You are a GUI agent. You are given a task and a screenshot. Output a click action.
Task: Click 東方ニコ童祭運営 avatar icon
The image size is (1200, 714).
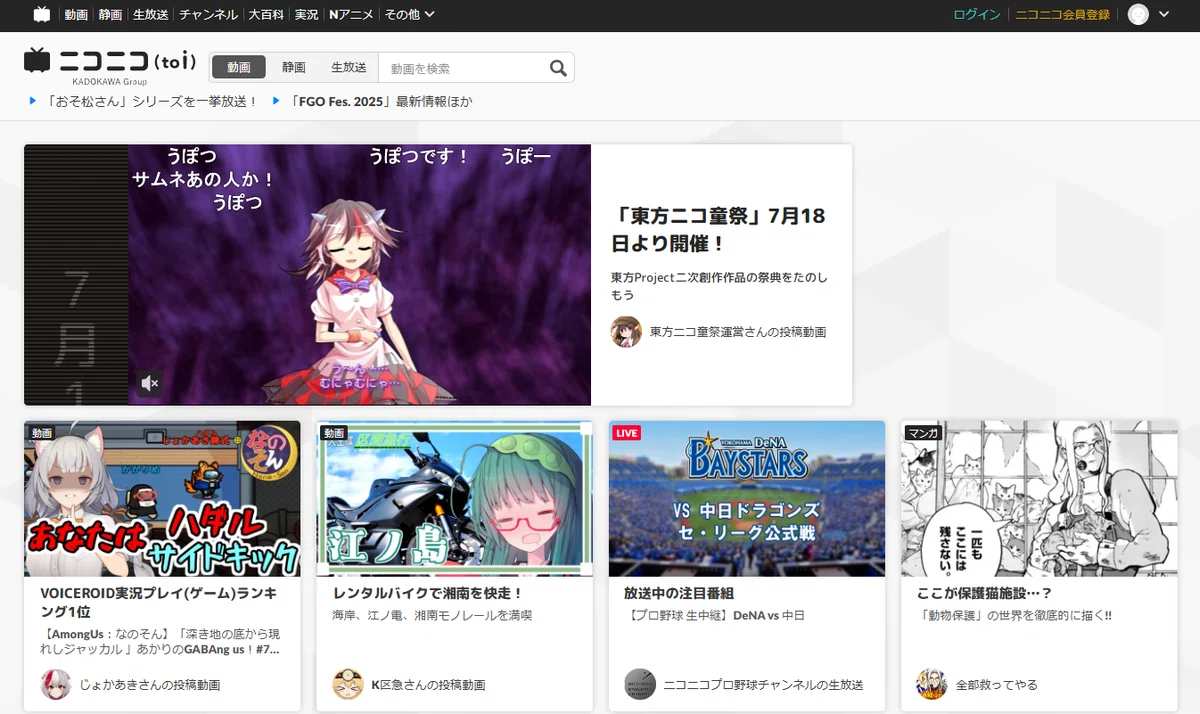click(x=626, y=331)
